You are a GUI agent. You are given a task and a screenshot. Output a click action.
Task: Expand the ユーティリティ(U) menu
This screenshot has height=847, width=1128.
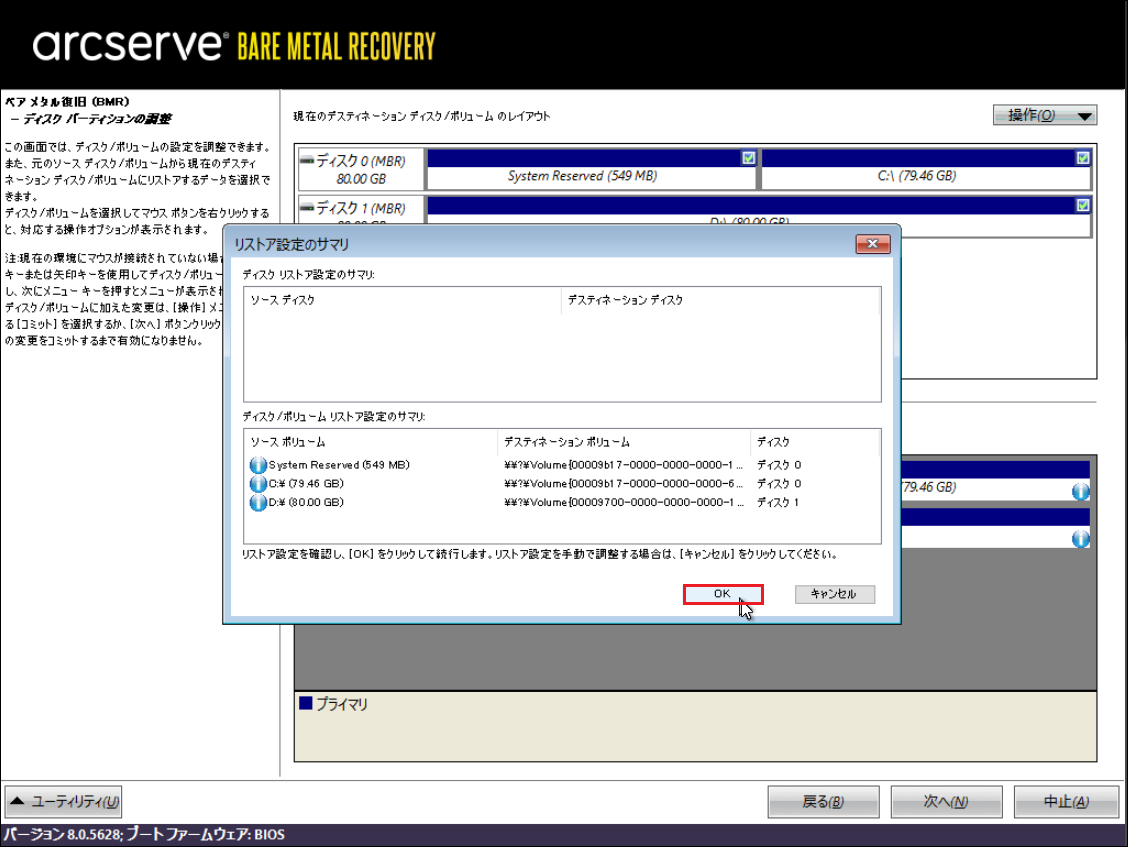tap(64, 801)
